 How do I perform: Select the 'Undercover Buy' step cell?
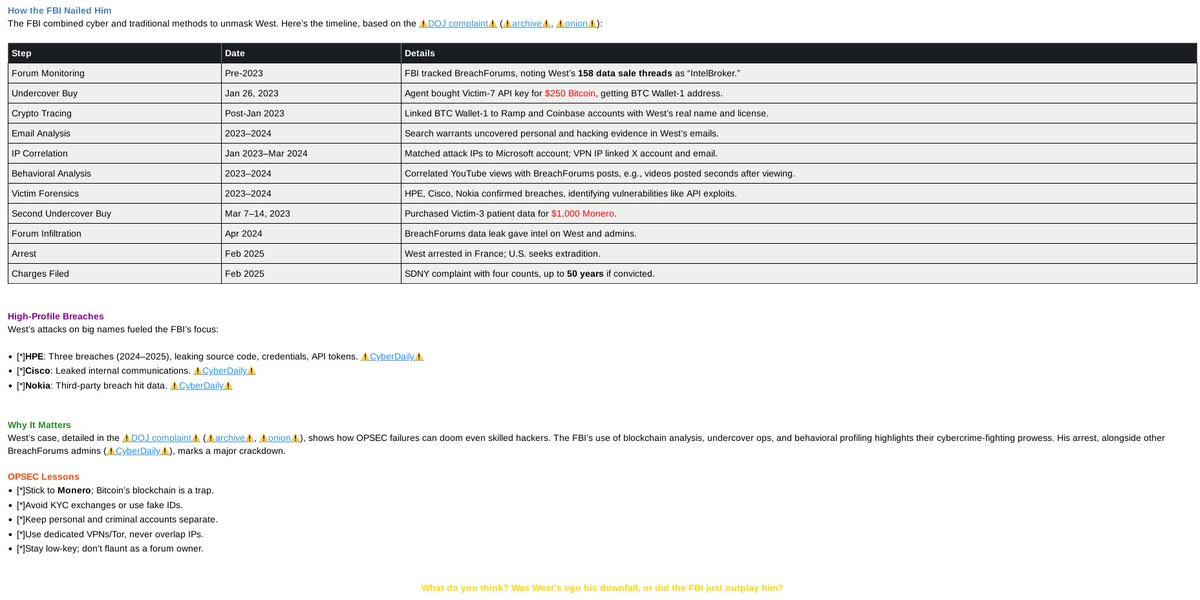tap(114, 93)
